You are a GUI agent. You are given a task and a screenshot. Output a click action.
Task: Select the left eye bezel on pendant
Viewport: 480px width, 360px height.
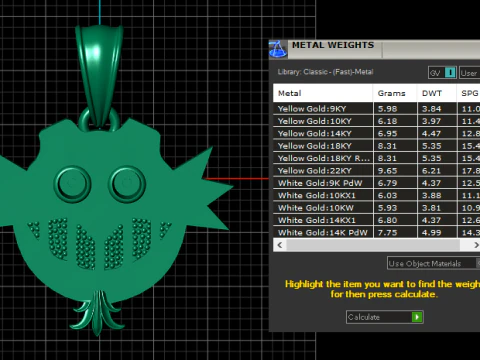pos(72,184)
